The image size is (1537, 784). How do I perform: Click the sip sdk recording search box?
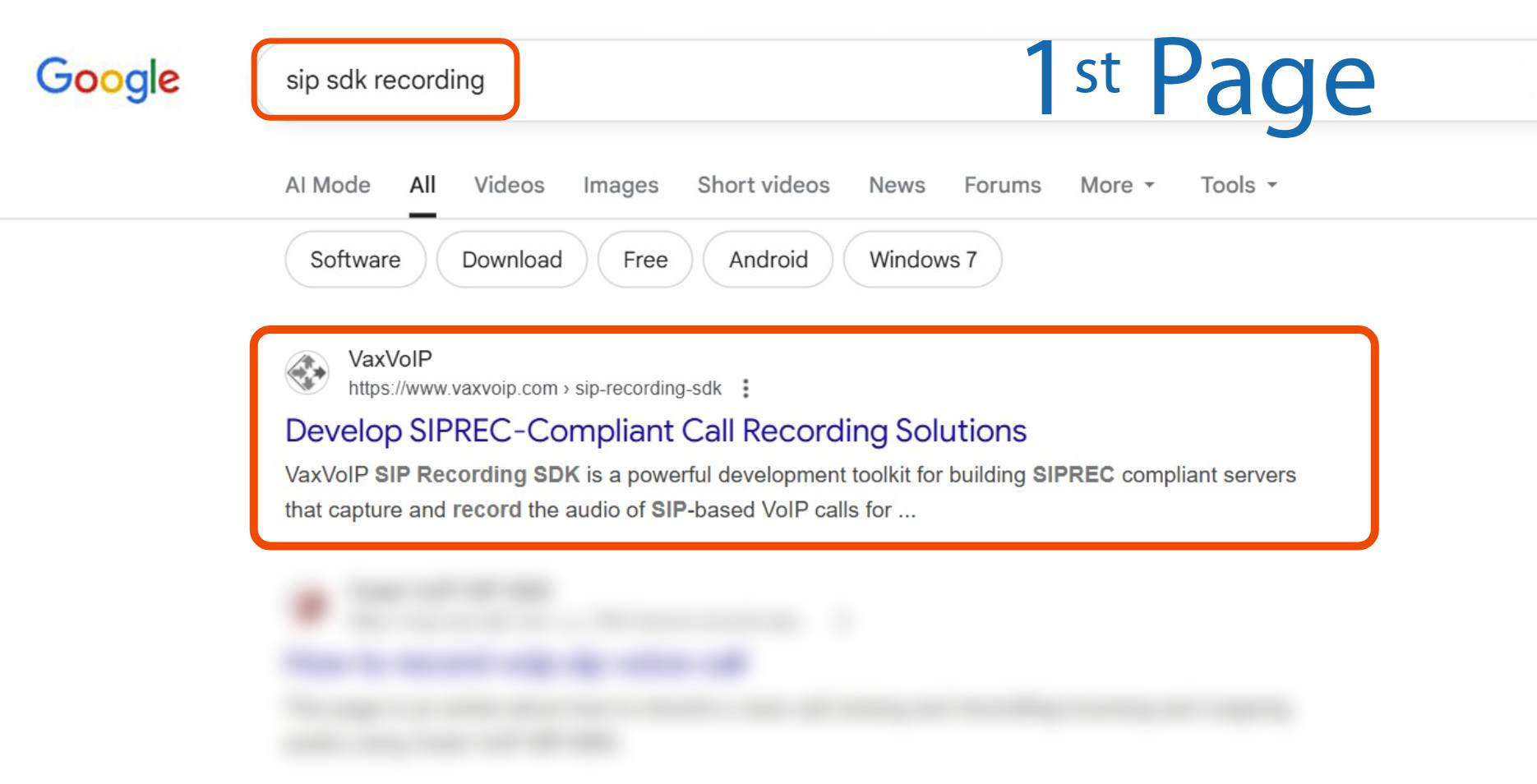click(385, 81)
